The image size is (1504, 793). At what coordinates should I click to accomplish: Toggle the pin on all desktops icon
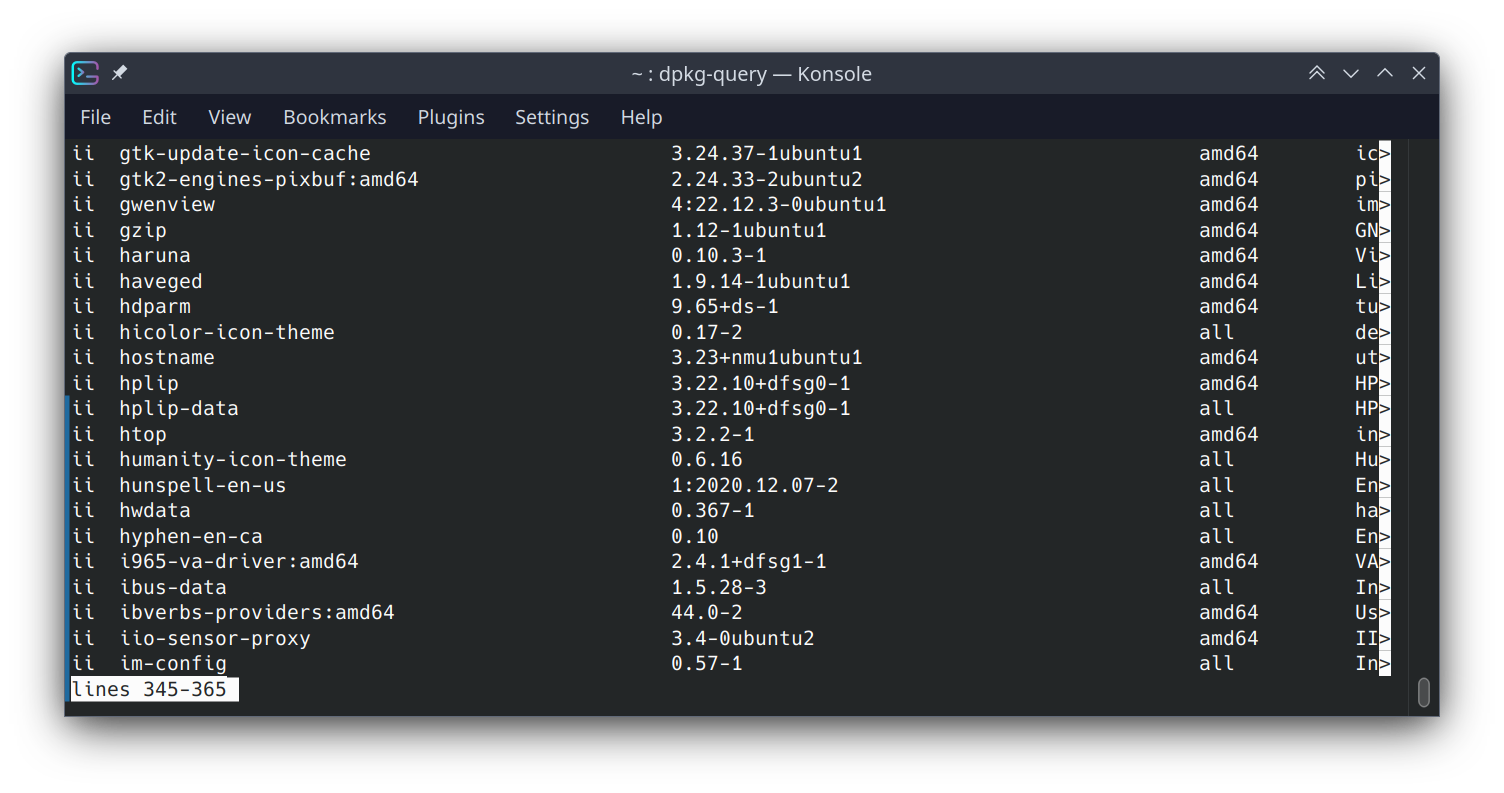click(119, 73)
